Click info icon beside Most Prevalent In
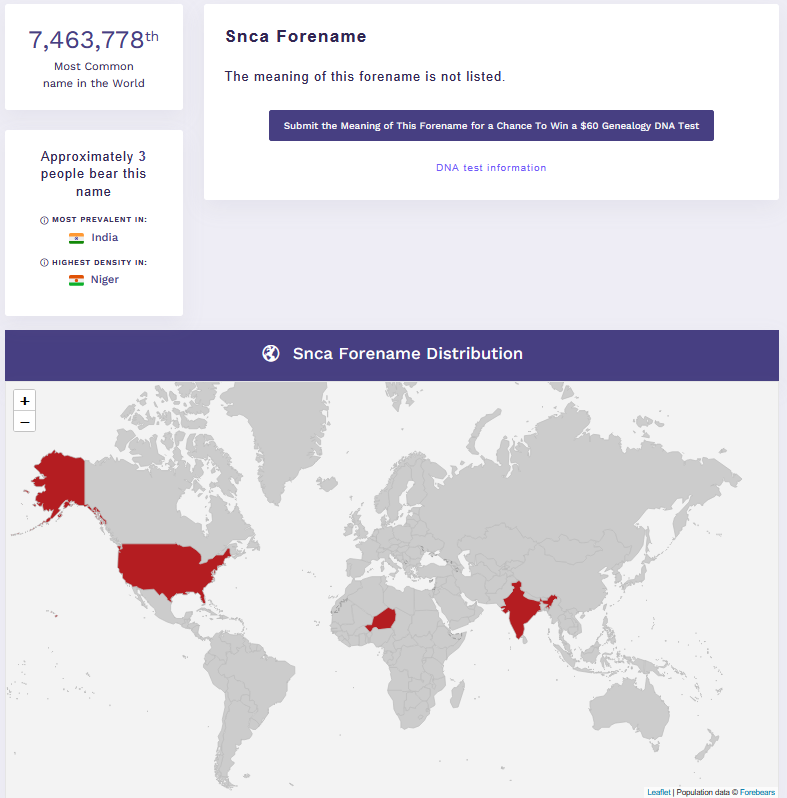Image resolution: width=787 pixels, height=798 pixels. (44, 220)
